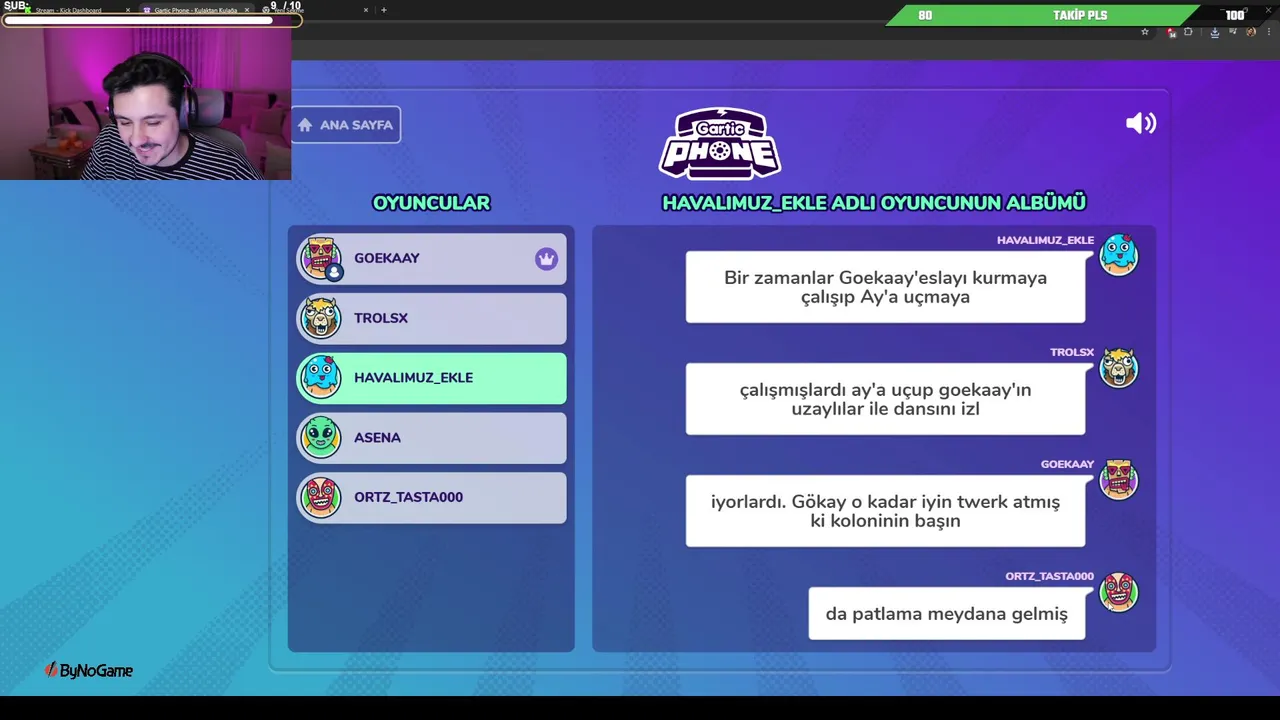Viewport: 1280px width, 720px height.
Task: Open the browser profile avatar
Action: (1251, 32)
